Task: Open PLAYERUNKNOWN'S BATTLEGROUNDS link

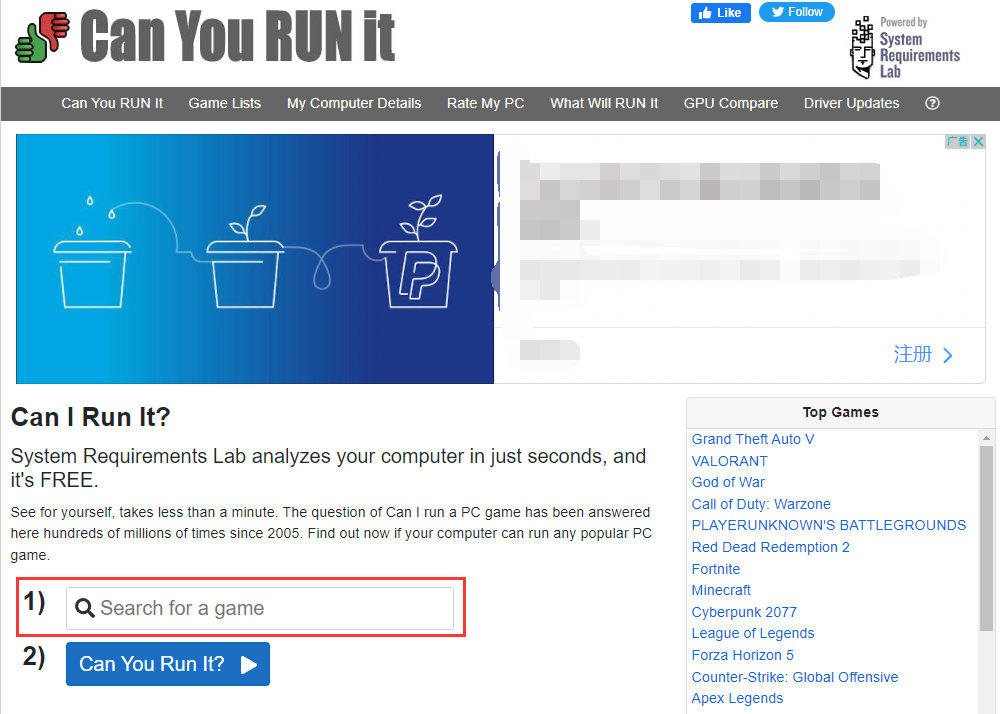Action: click(x=828, y=525)
